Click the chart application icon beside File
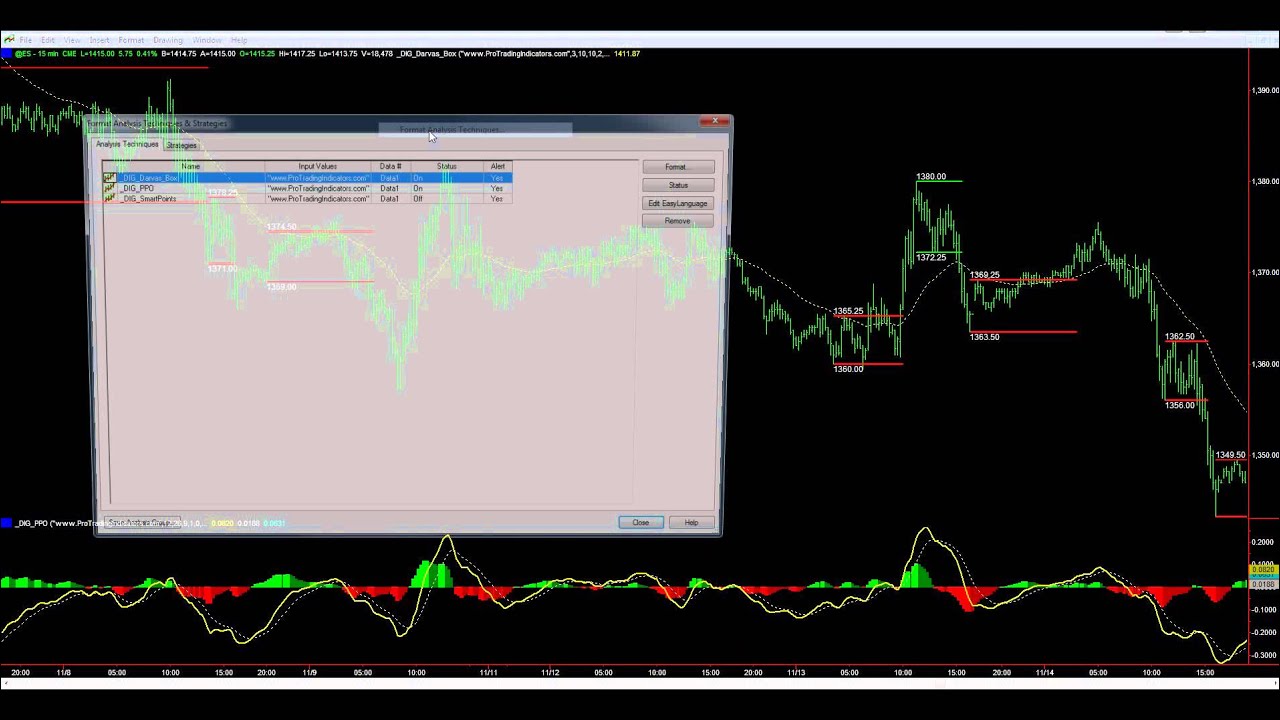The height and width of the screenshot is (720, 1280). pyautogui.click(x=8, y=40)
